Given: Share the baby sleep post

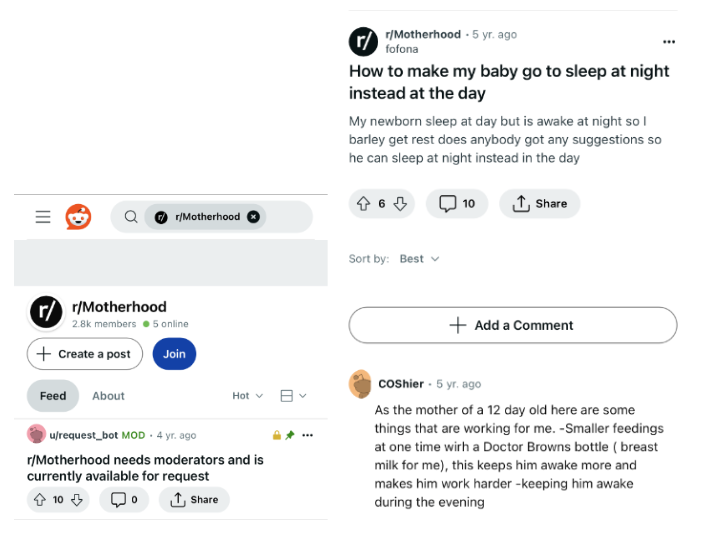Looking at the screenshot, I should pos(539,204).
